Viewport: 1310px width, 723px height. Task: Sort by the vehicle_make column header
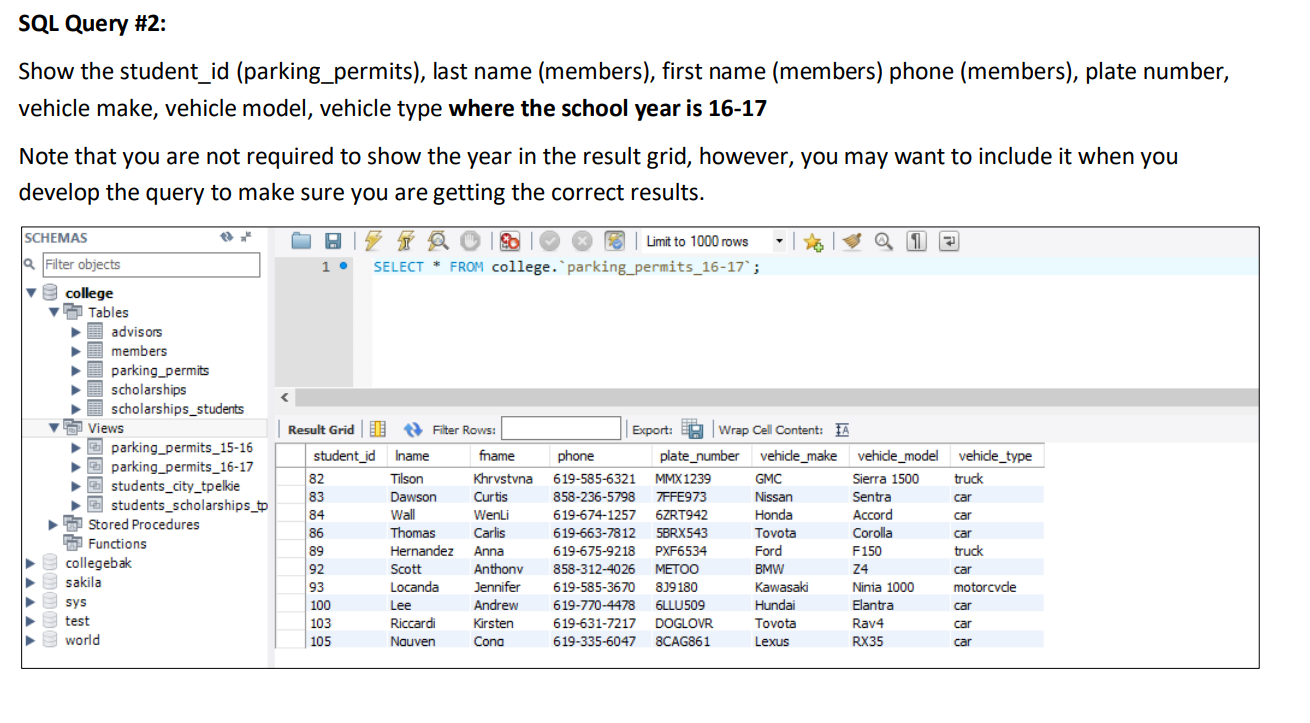pyautogui.click(x=799, y=456)
